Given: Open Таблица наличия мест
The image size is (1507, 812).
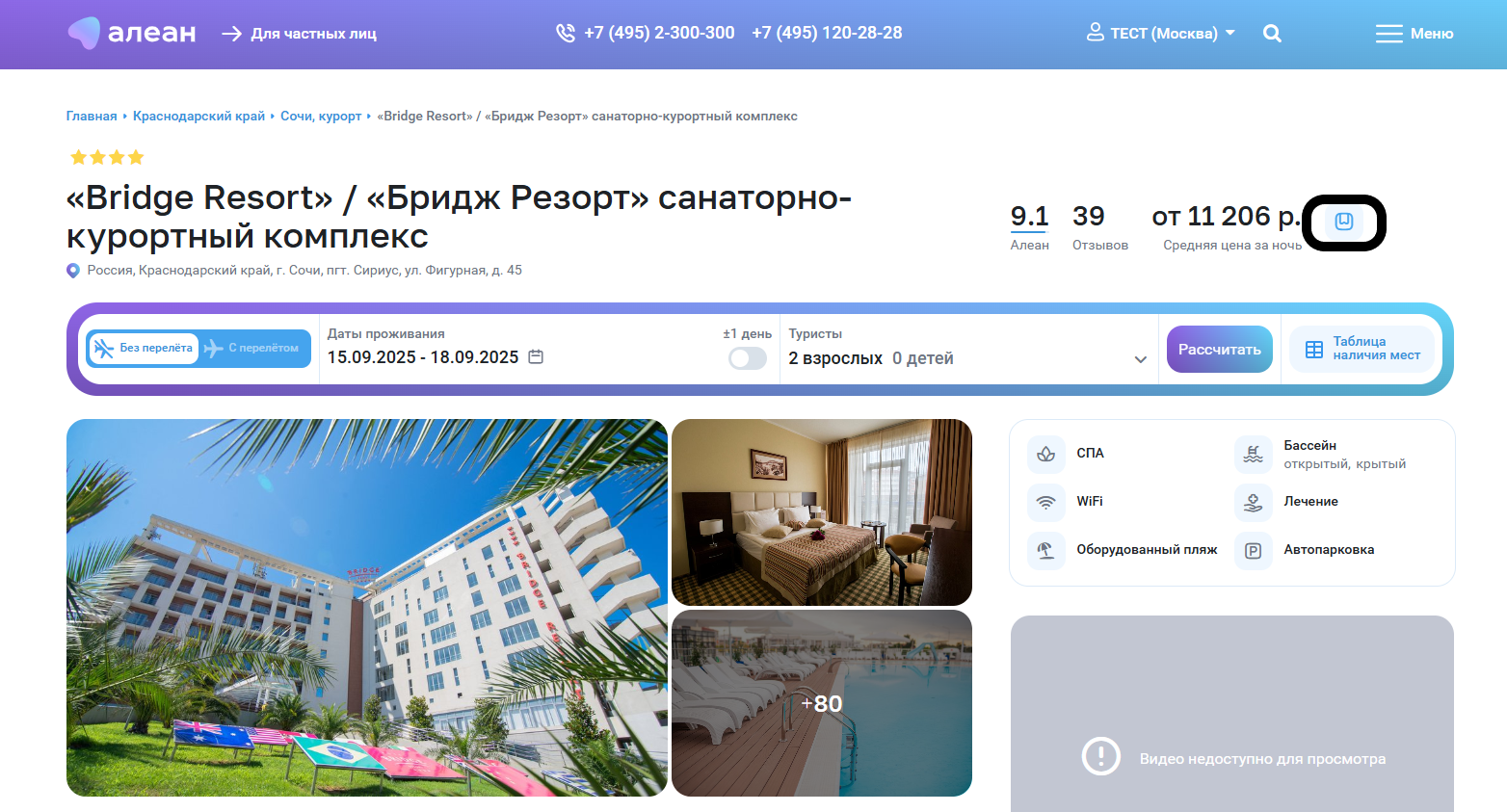Looking at the screenshot, I should [1362, 349].
